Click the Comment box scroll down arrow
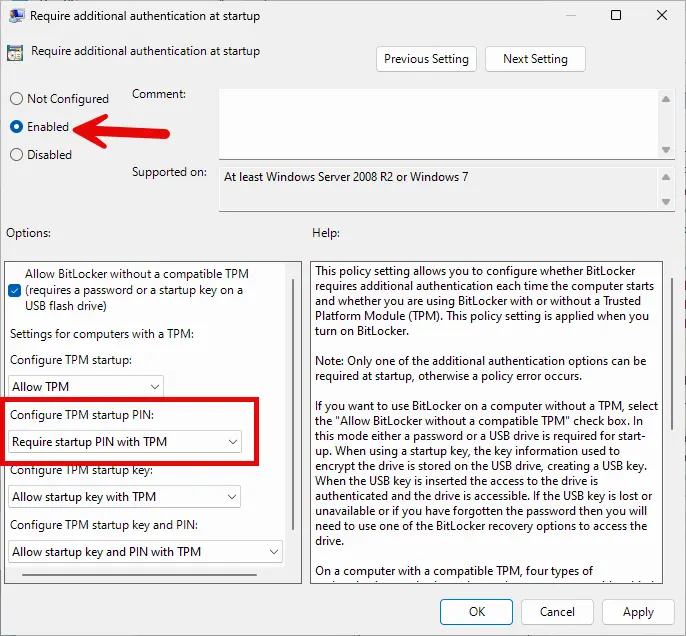Viewport: 686px width, 636px height. [x=666, y=150]
